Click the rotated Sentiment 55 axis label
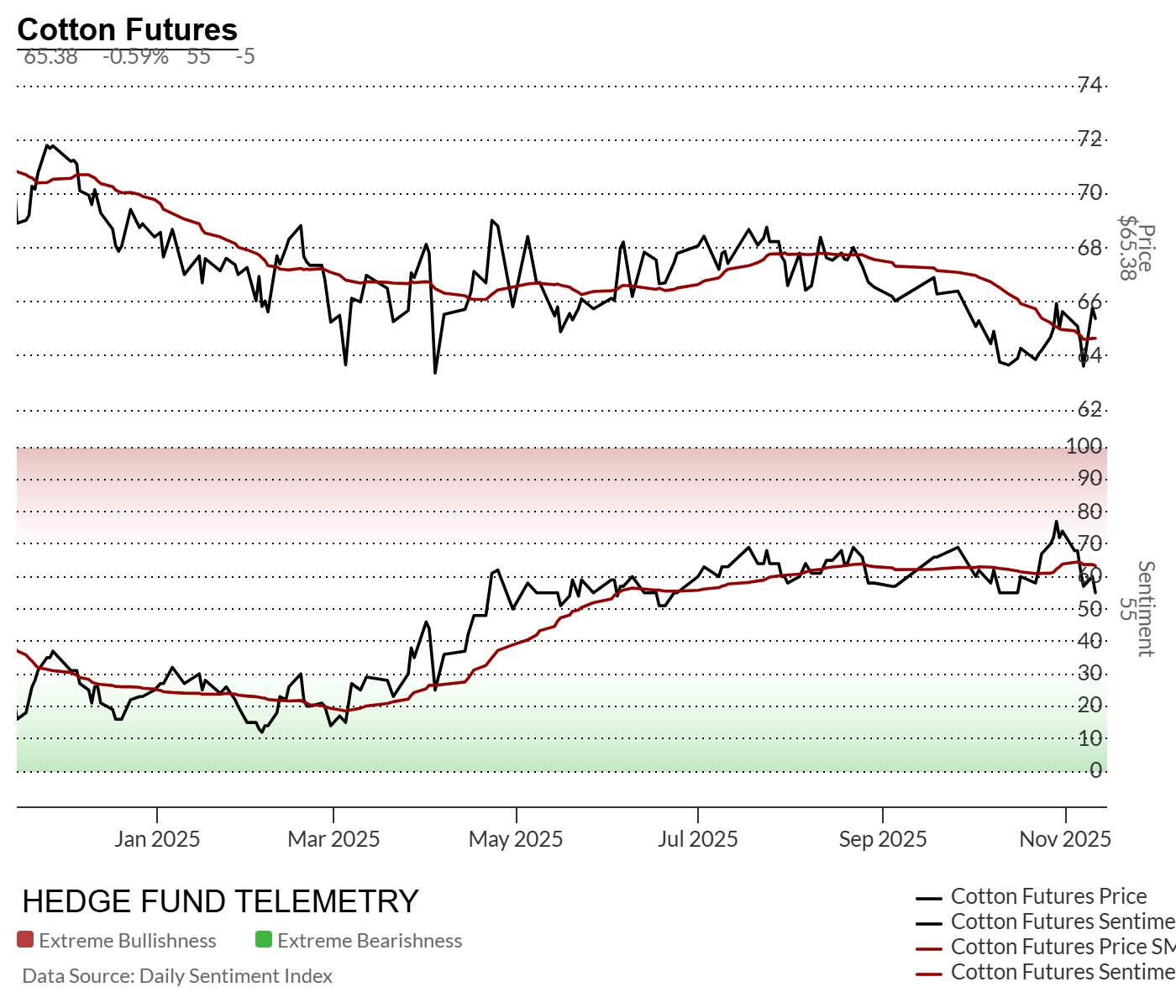 [1137, 609]
